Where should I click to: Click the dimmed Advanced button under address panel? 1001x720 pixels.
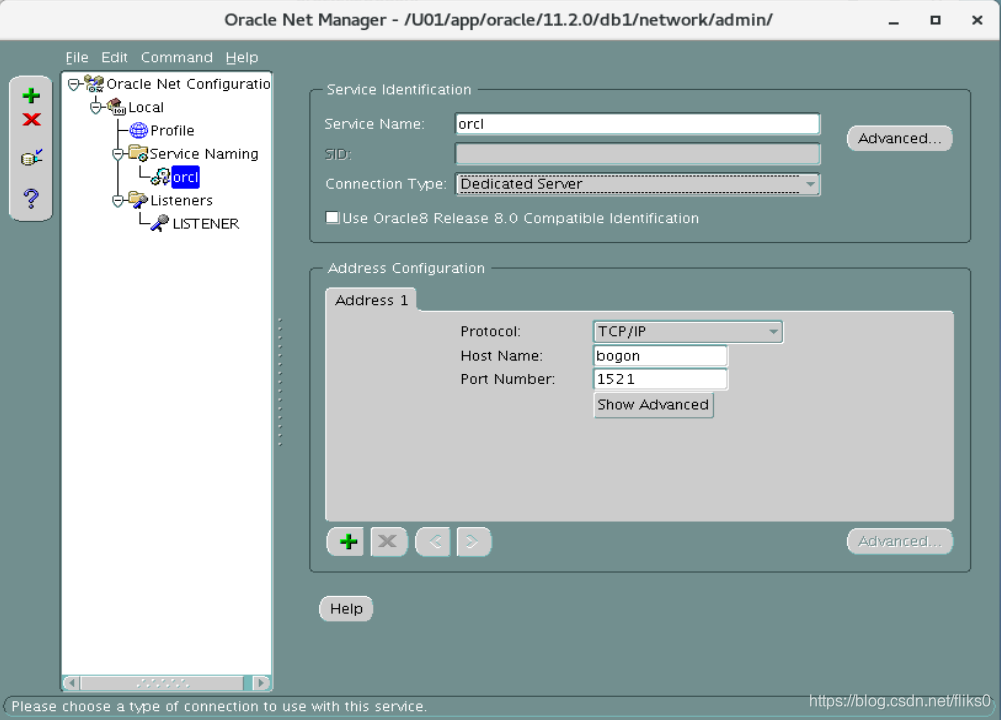pyautogui.click(x=899, y=541)
